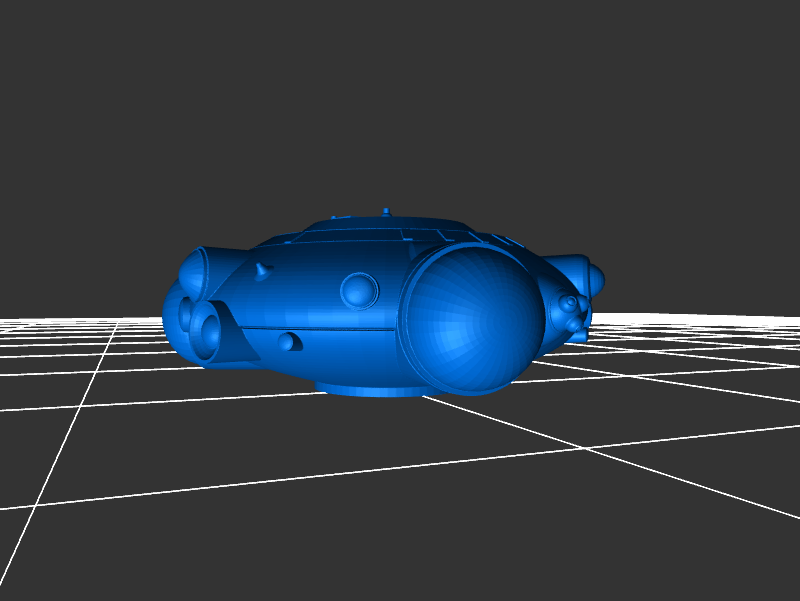Click the horizontal seam line along the hull
This screenshot has height=601, width=800.
point(330,328)
